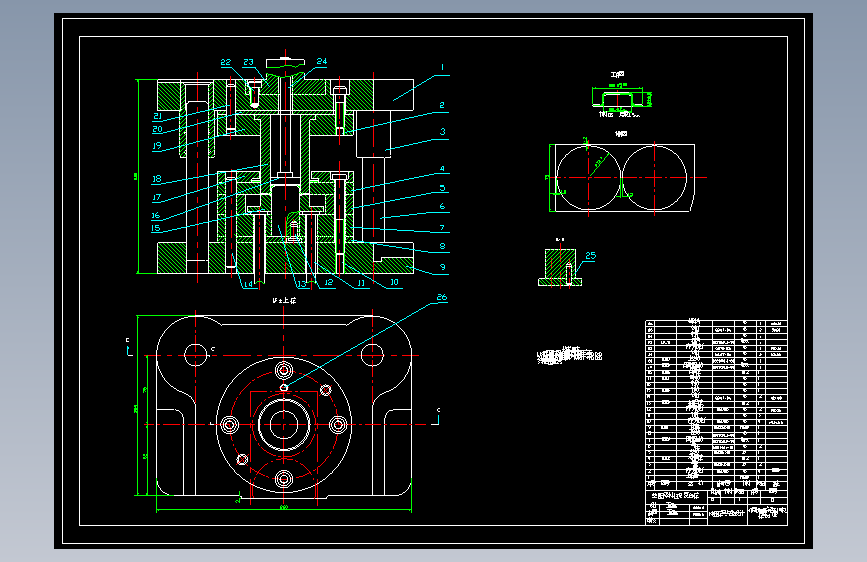The height and width of the screenshot is (562, 867).
Task: Pick callout 15 on the left side
Action: click(156, 228)
